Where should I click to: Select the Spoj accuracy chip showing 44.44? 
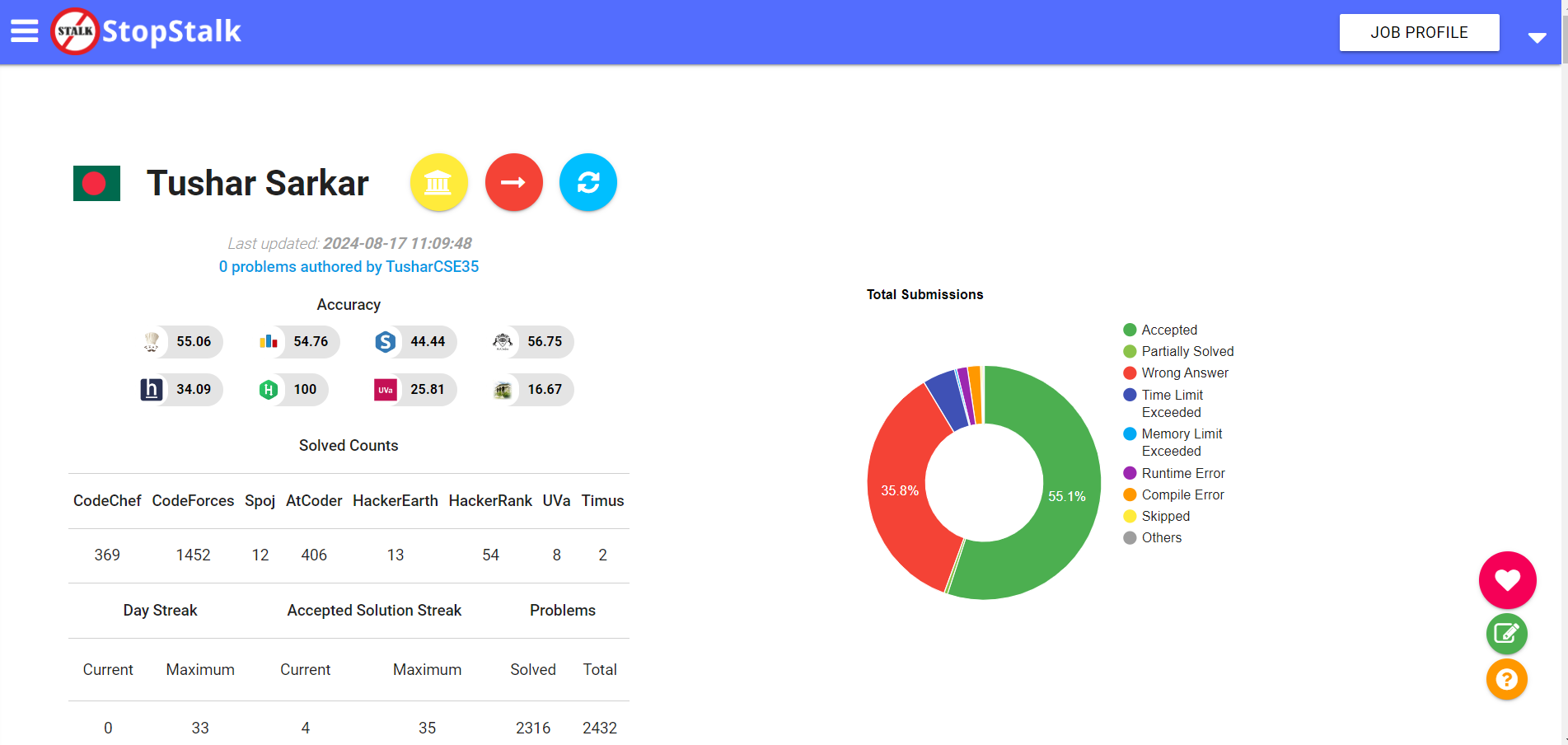tap(415, 342)
